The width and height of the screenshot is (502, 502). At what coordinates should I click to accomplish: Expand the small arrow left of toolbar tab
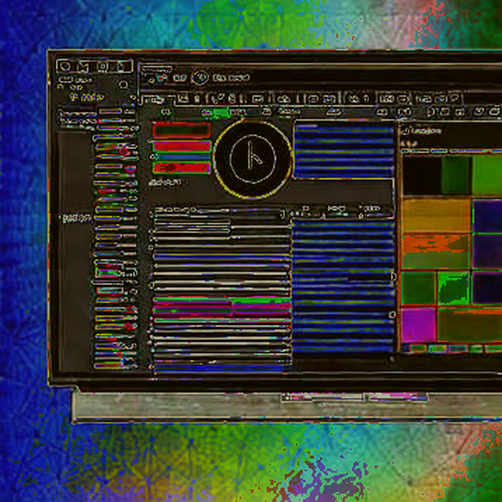tap(133, 98)
